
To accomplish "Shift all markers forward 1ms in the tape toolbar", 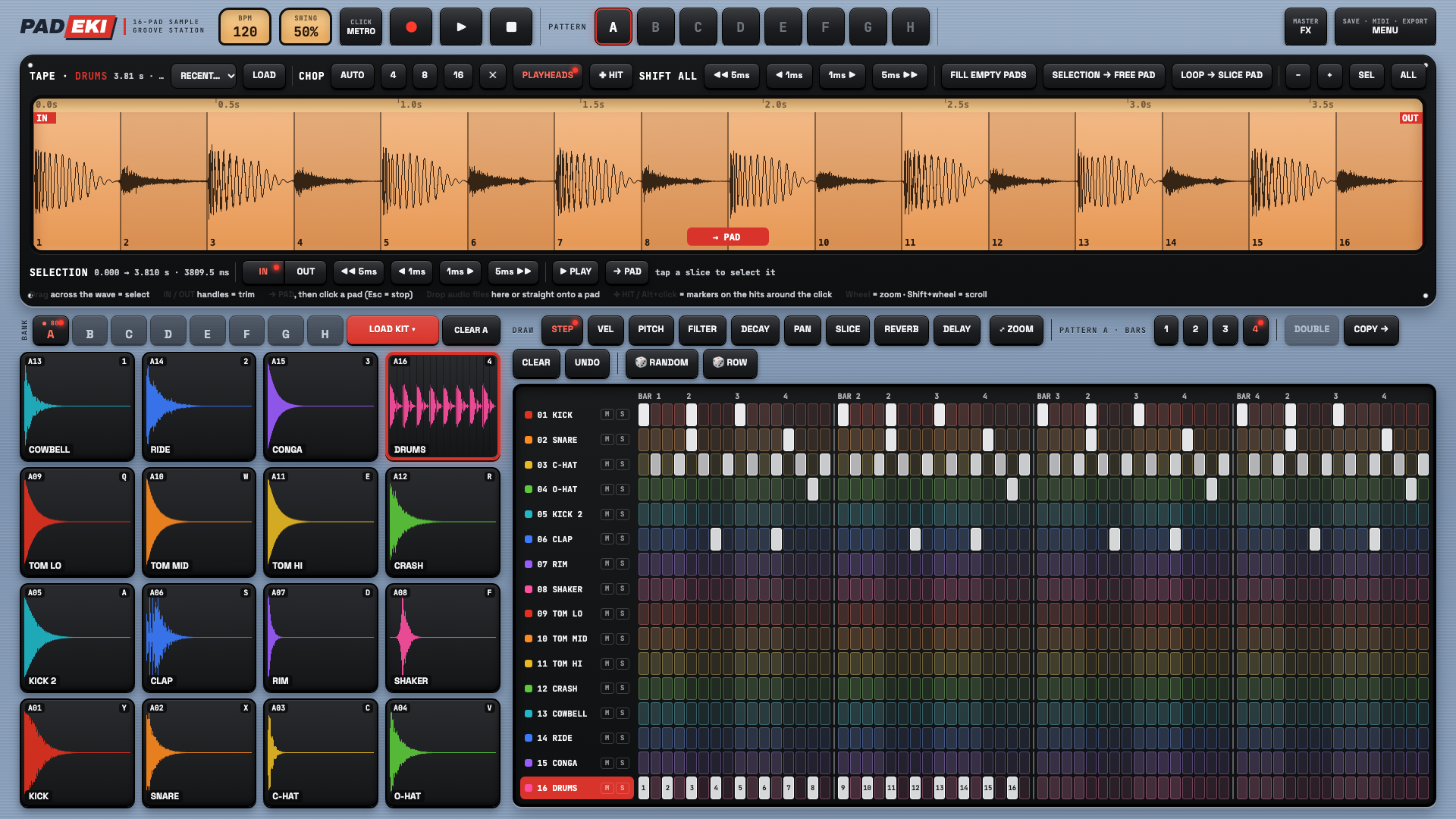I will click(842, 76).
